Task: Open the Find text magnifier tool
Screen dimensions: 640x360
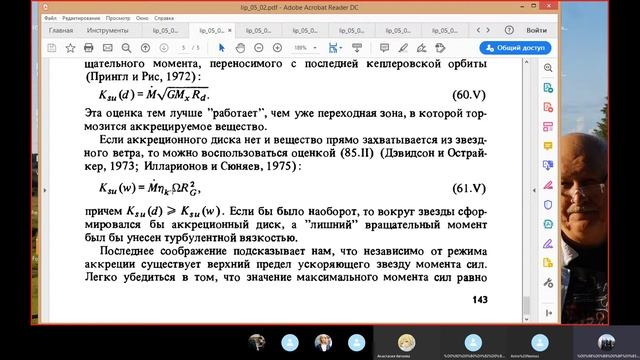Action: click(126, 48)
